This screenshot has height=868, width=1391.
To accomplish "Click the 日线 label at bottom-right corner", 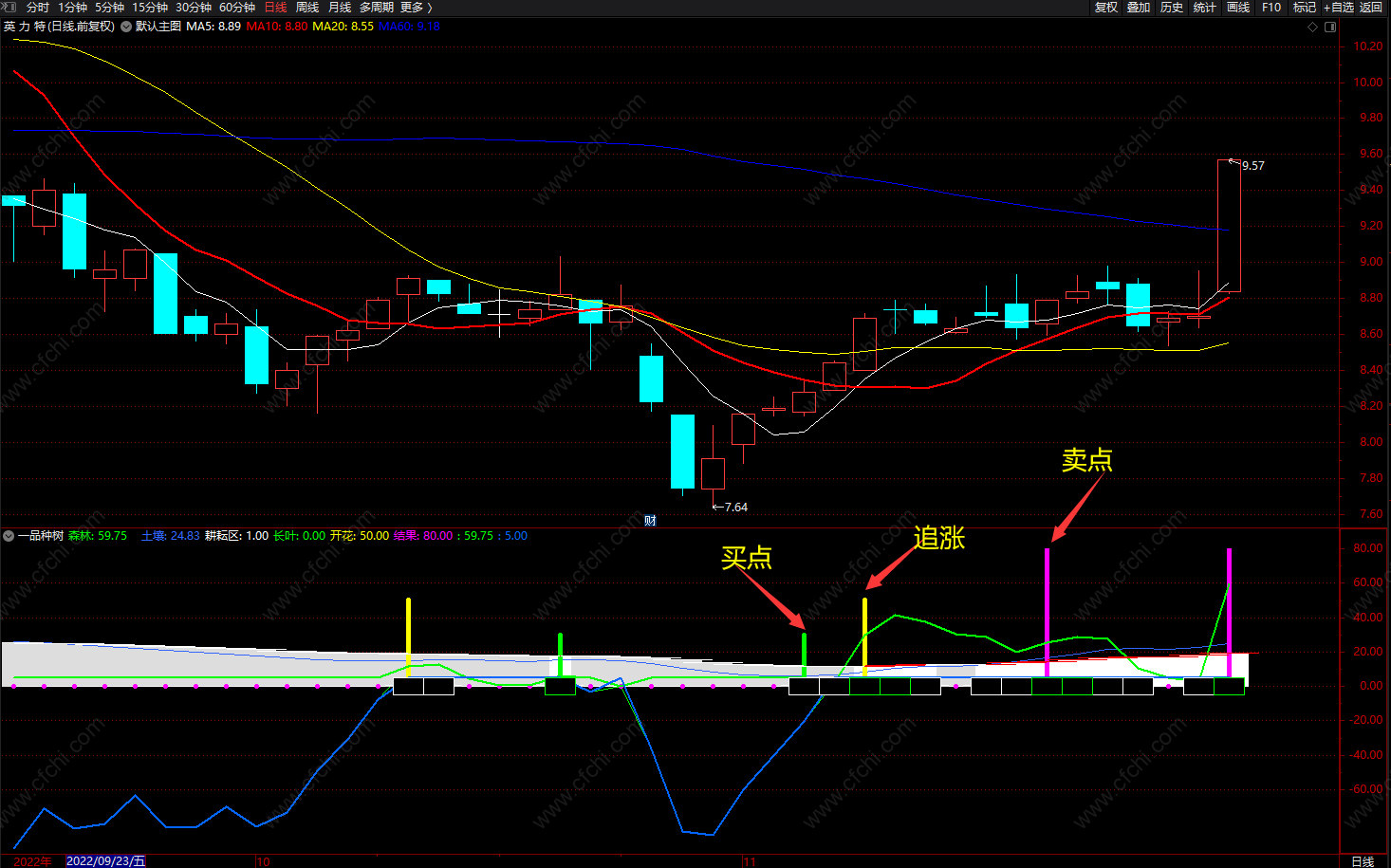I will click(x=1363, y=861).
